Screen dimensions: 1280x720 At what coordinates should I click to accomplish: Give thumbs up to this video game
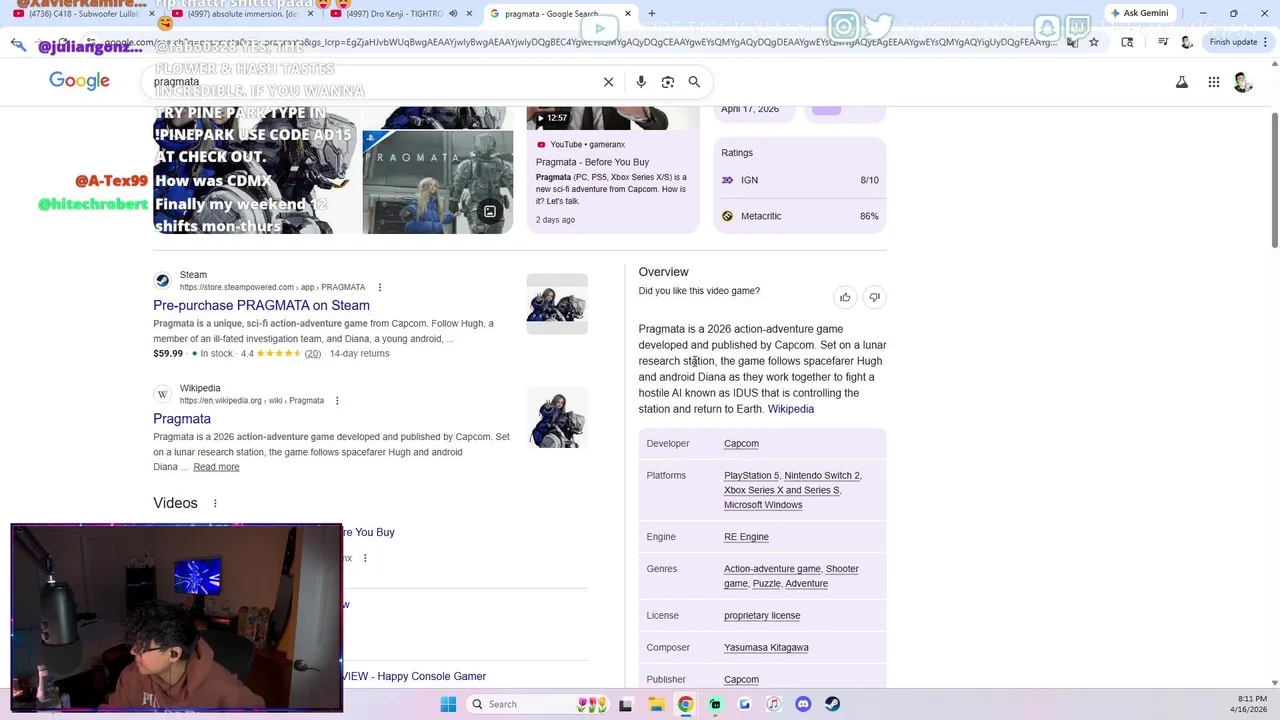coord(845,297)
